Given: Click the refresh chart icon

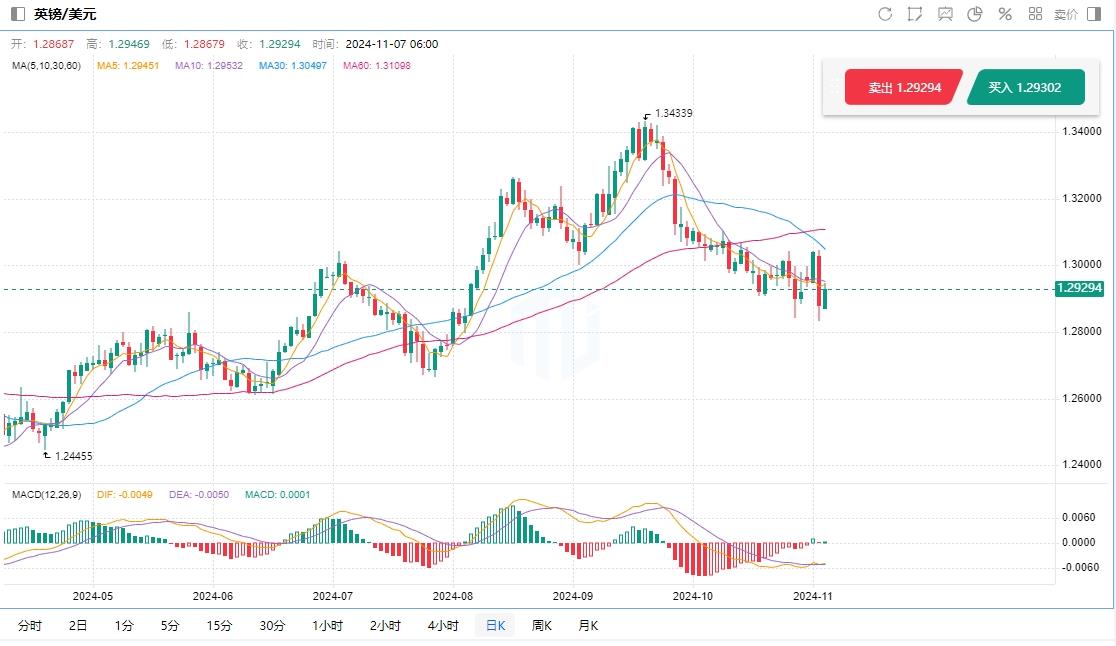Looking at the screenshot, I should coord(885,14).
